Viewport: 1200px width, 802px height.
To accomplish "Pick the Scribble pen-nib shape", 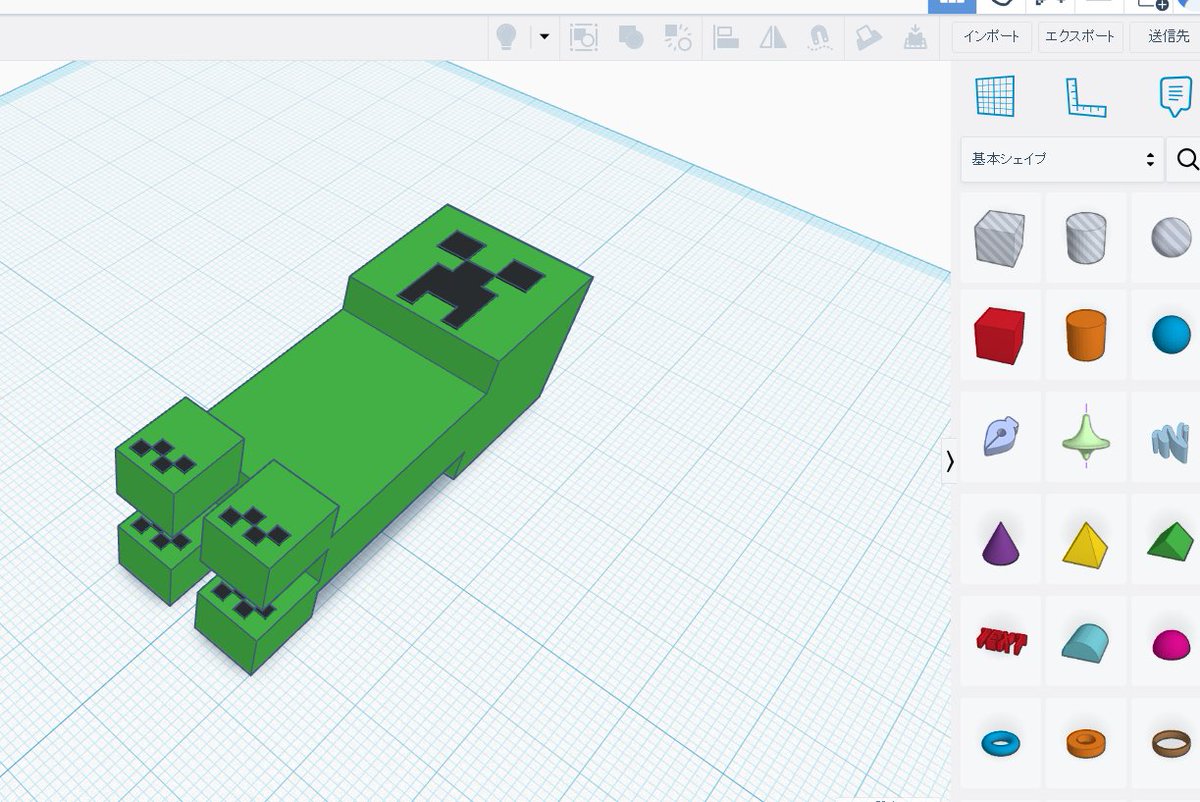I will pyautogui.click(x=1000, y=438).
